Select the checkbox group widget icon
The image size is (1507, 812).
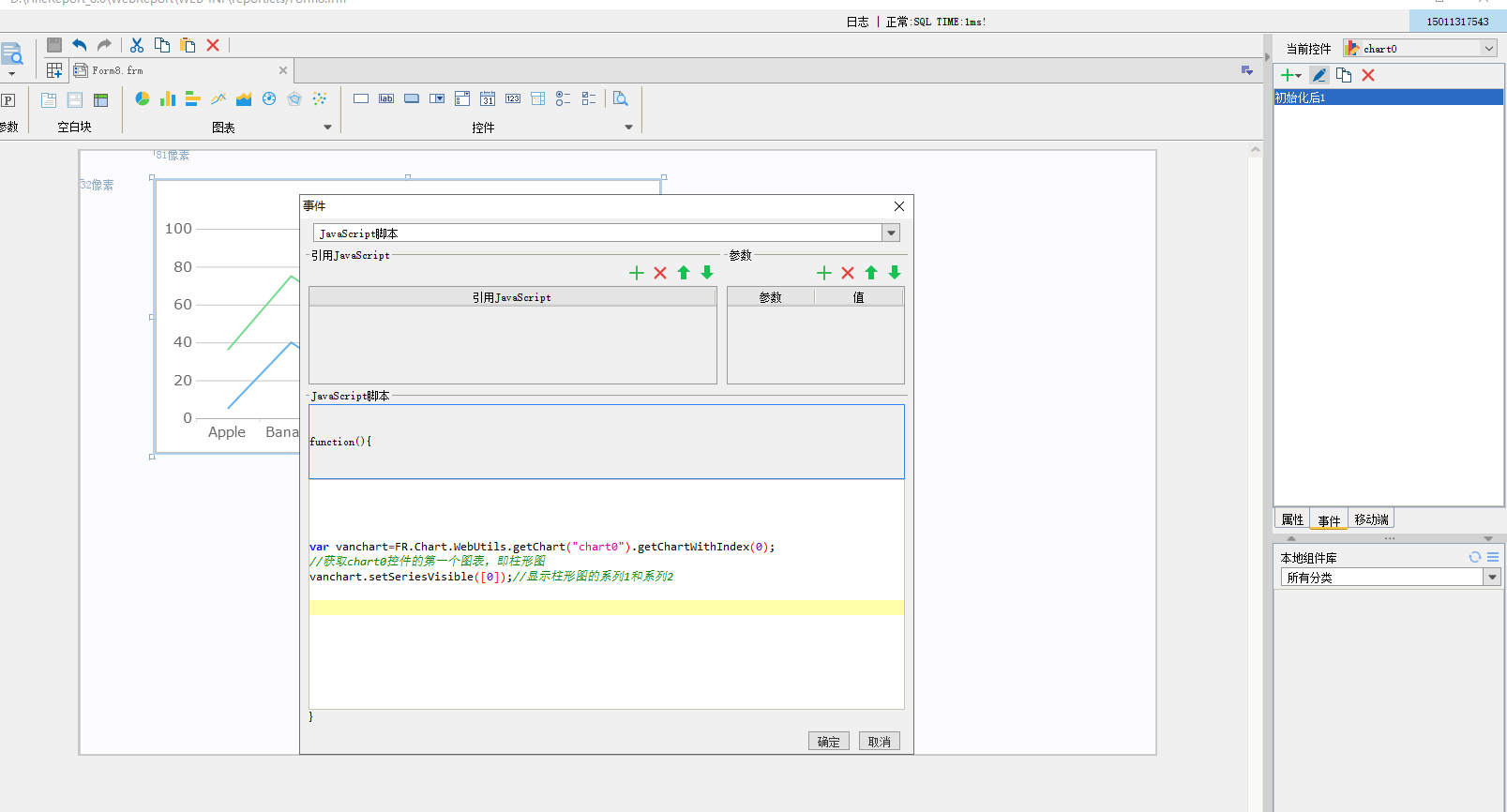pos(589,98)
